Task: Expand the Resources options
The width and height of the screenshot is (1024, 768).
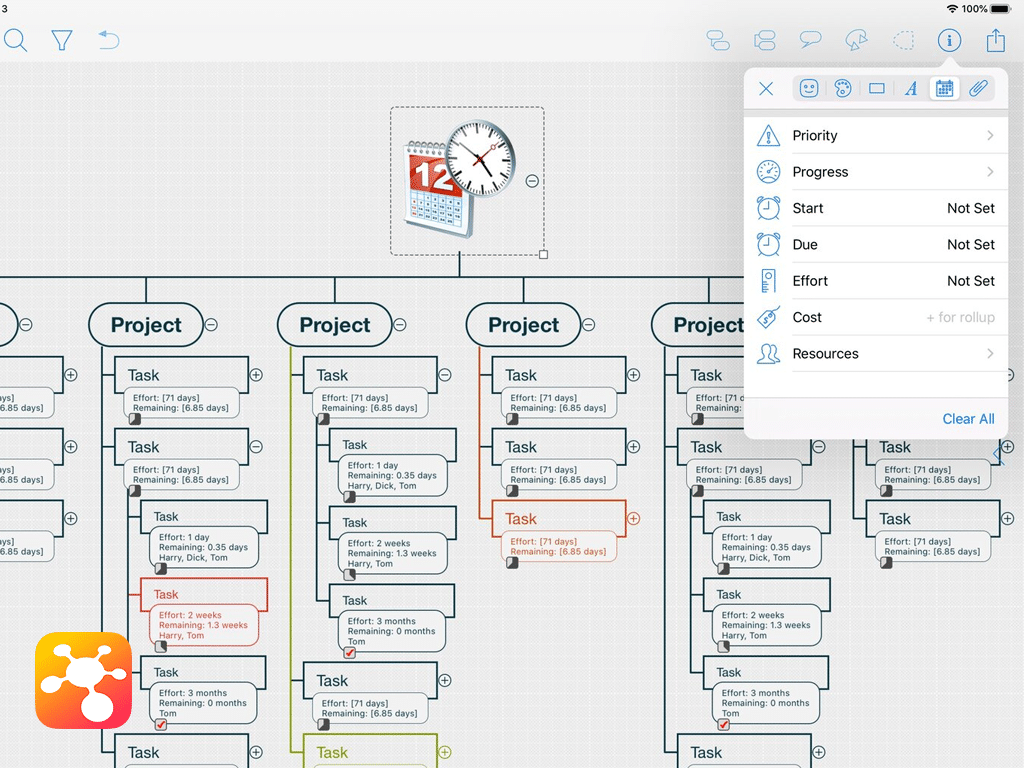Action: tap(876, 354)
